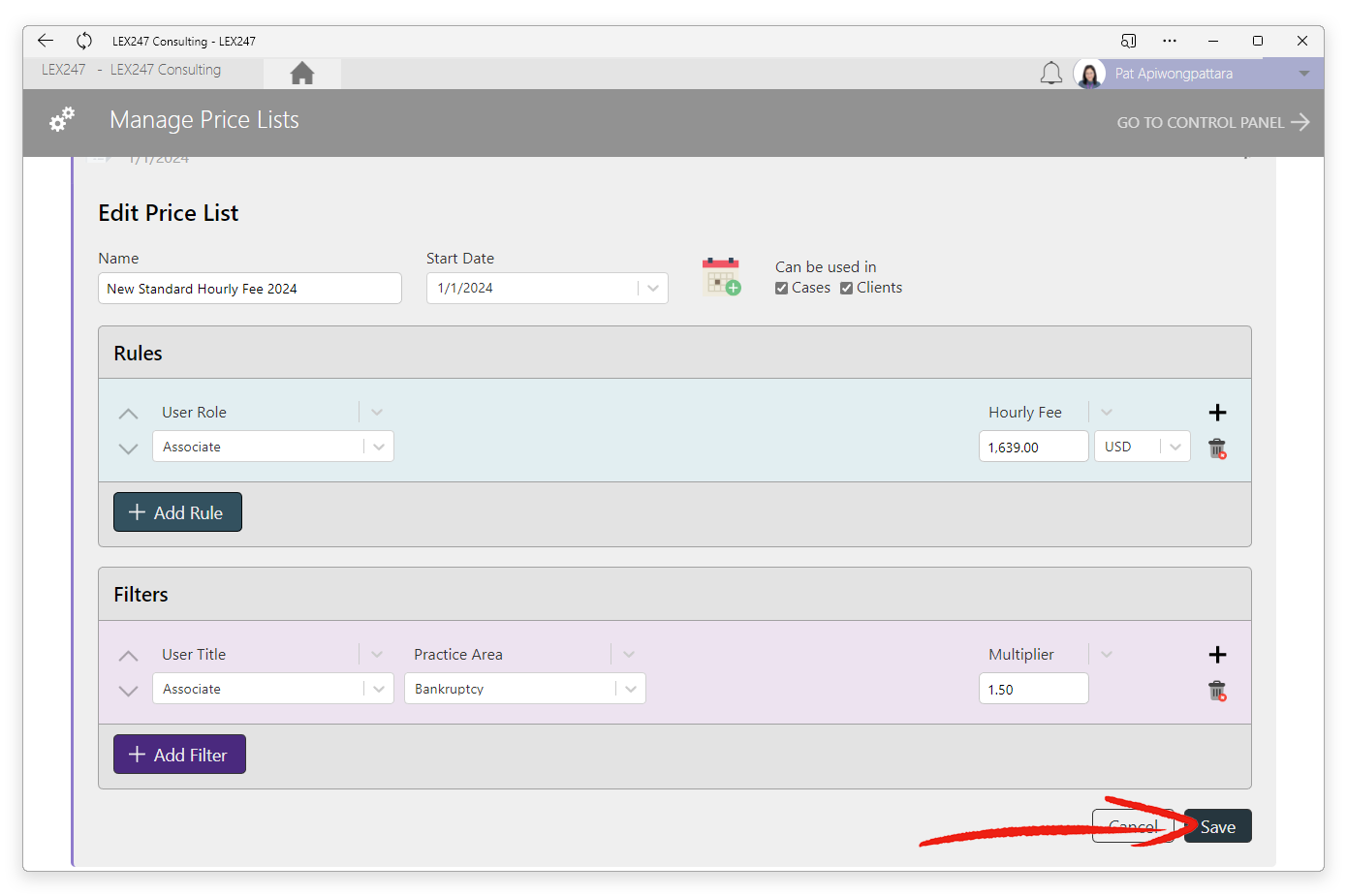Cancel editing the price list
1347x896 pixels.
pyautogui.click(x=1133, y=826)
